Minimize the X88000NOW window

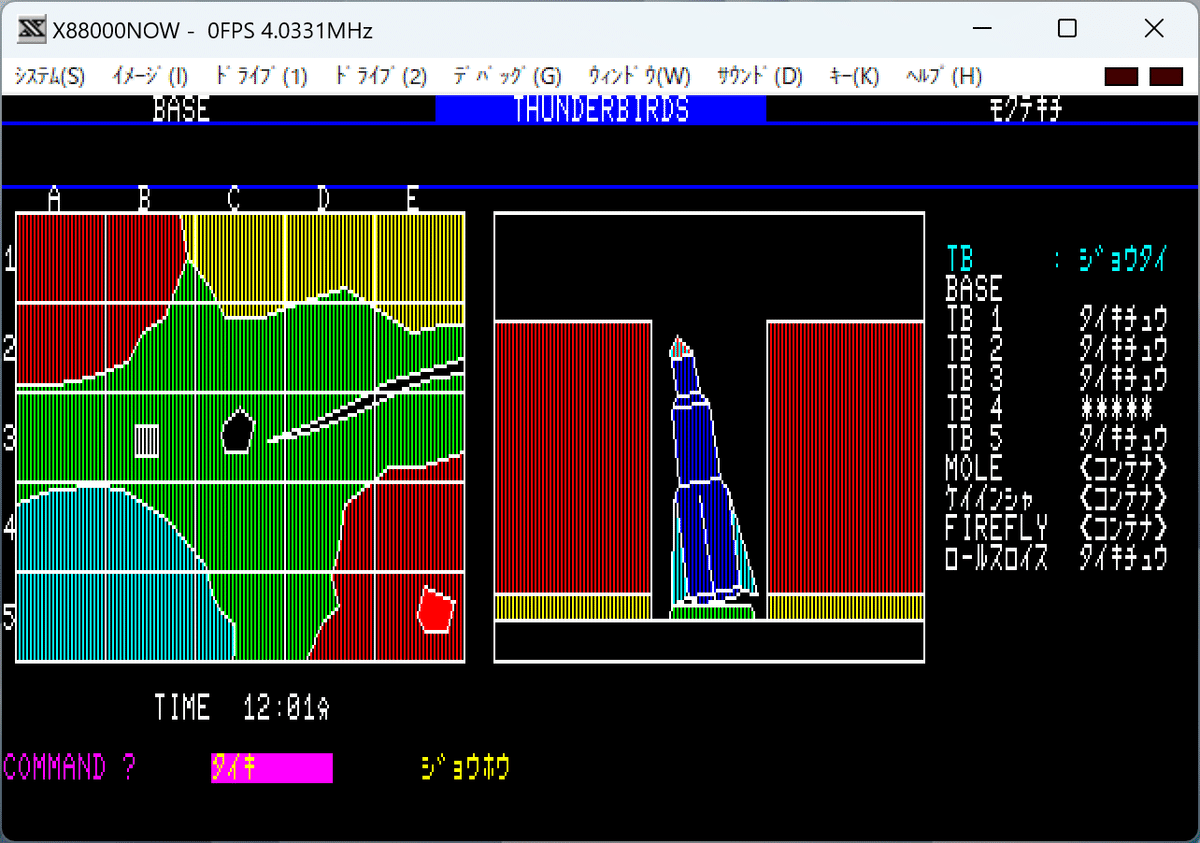point(982,30)
